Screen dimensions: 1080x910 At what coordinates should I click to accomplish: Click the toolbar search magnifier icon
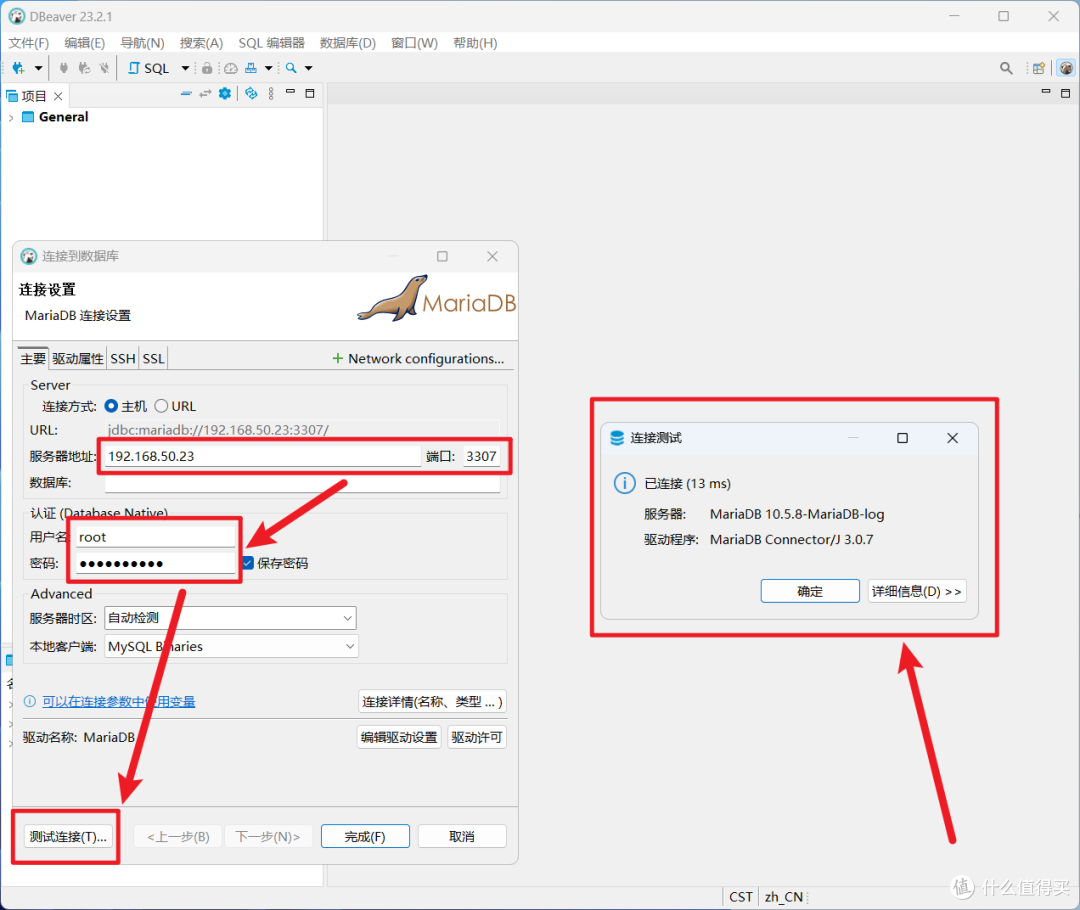291,68
